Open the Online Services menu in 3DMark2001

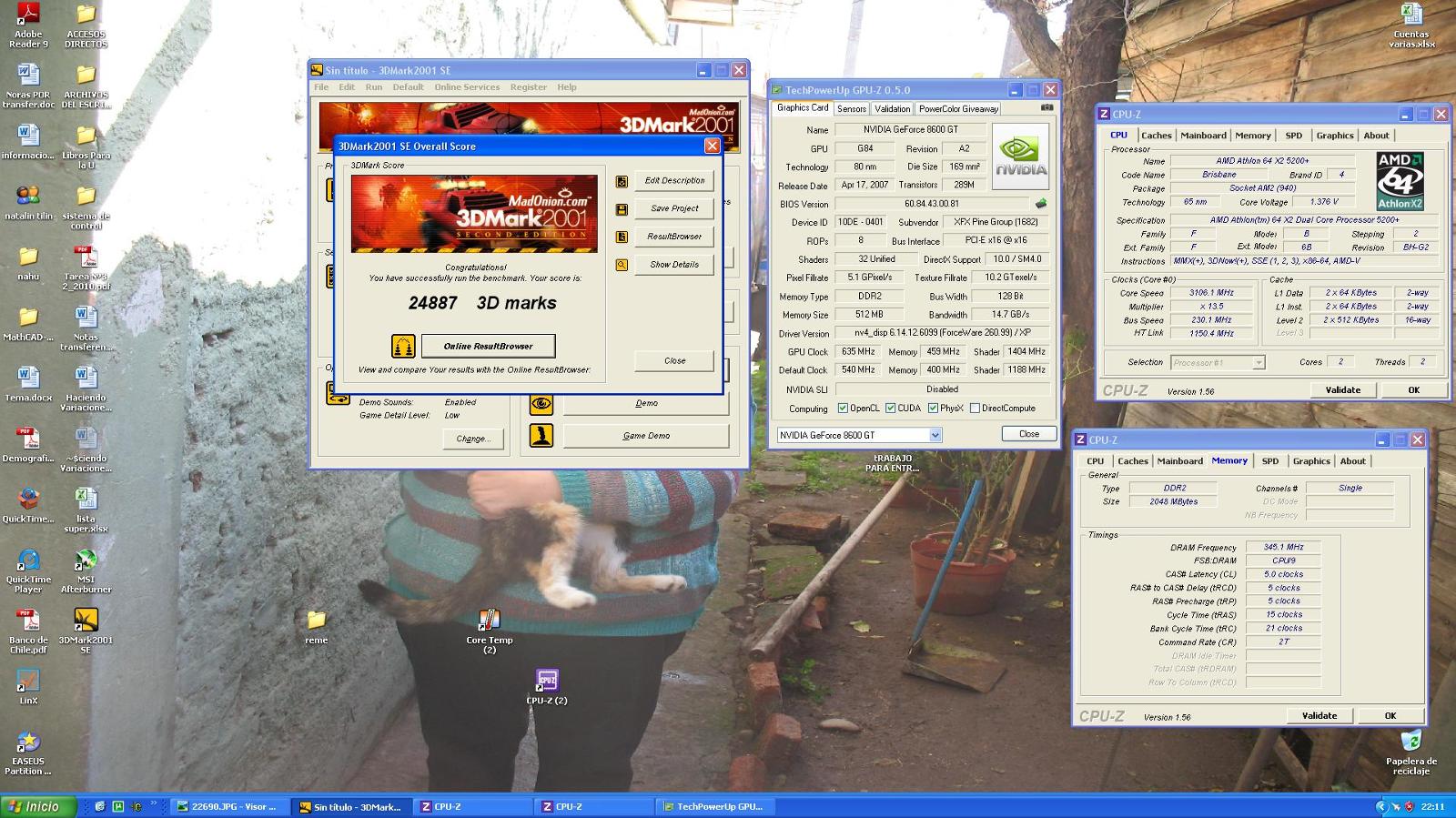467,87
